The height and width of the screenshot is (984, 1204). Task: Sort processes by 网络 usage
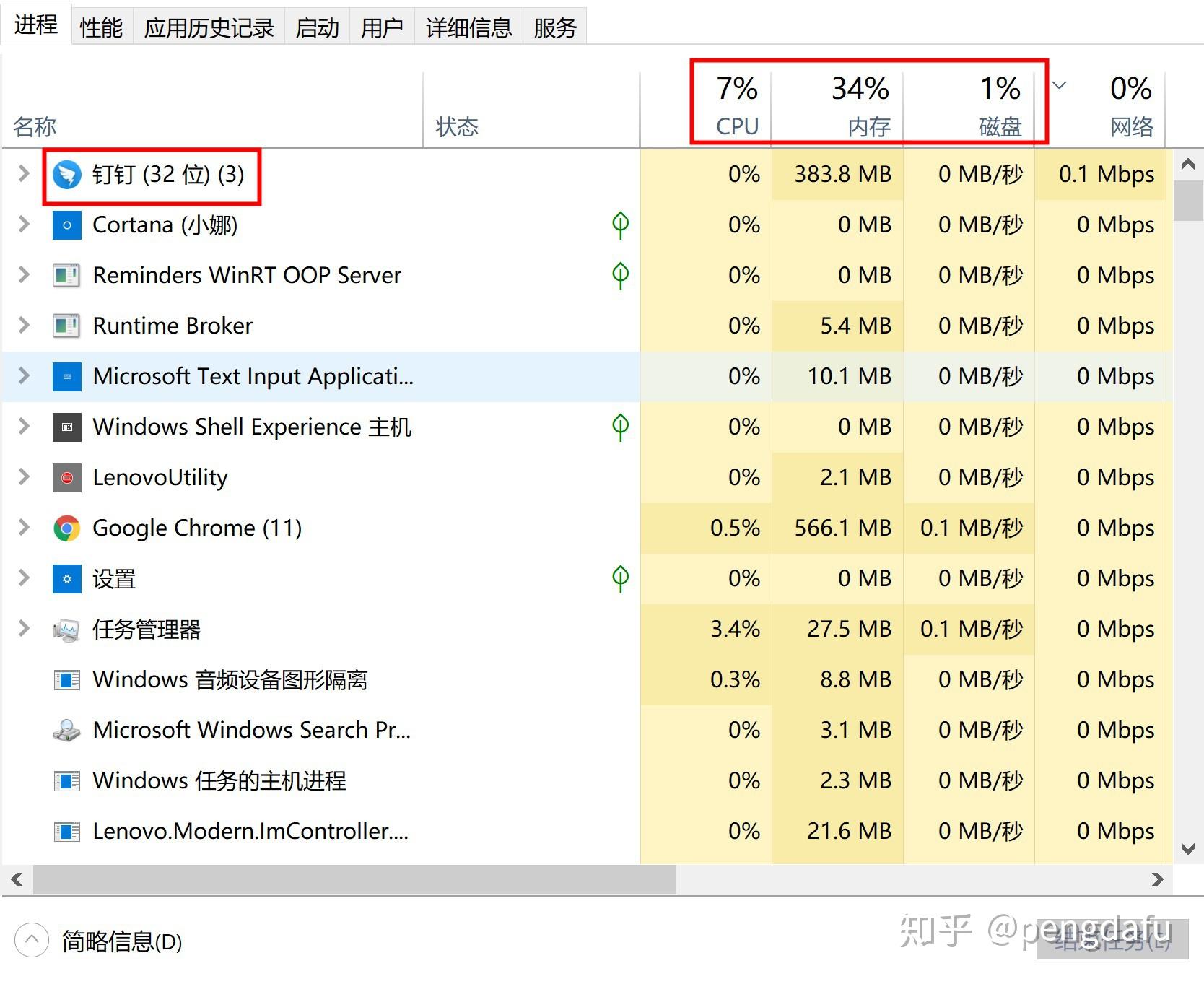(x=1100, y=110)
